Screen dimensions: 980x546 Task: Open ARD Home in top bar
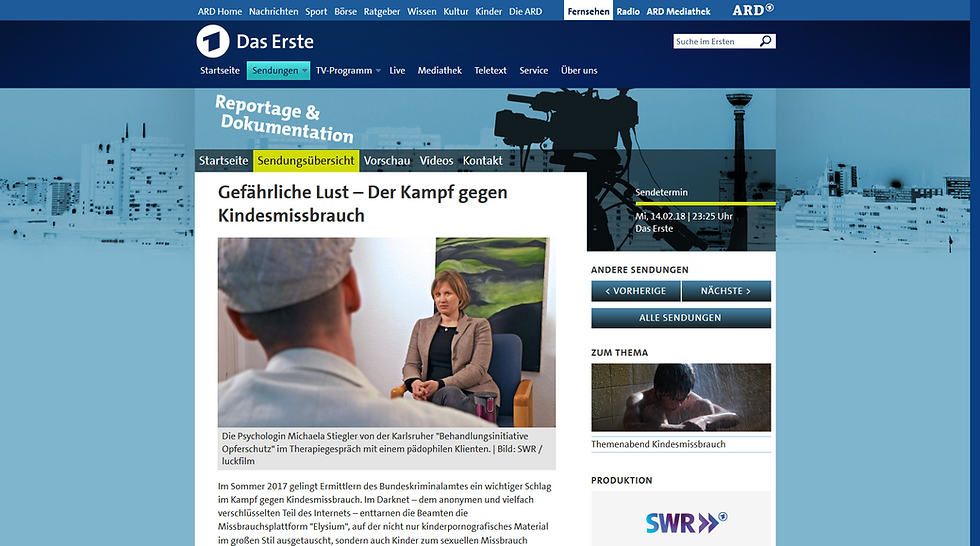click(x=220, y=11)
